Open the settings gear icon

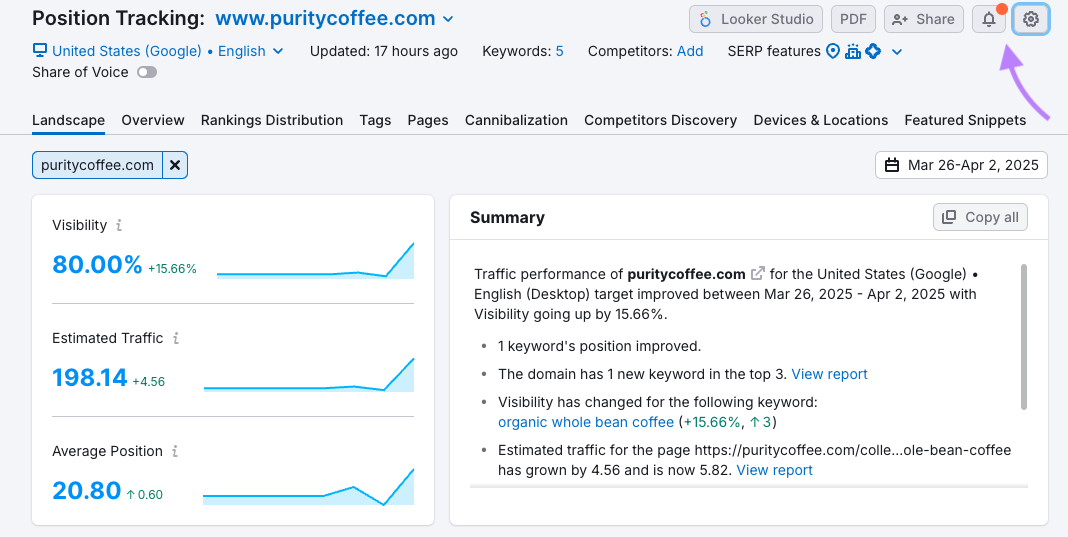coord(1031,19)
